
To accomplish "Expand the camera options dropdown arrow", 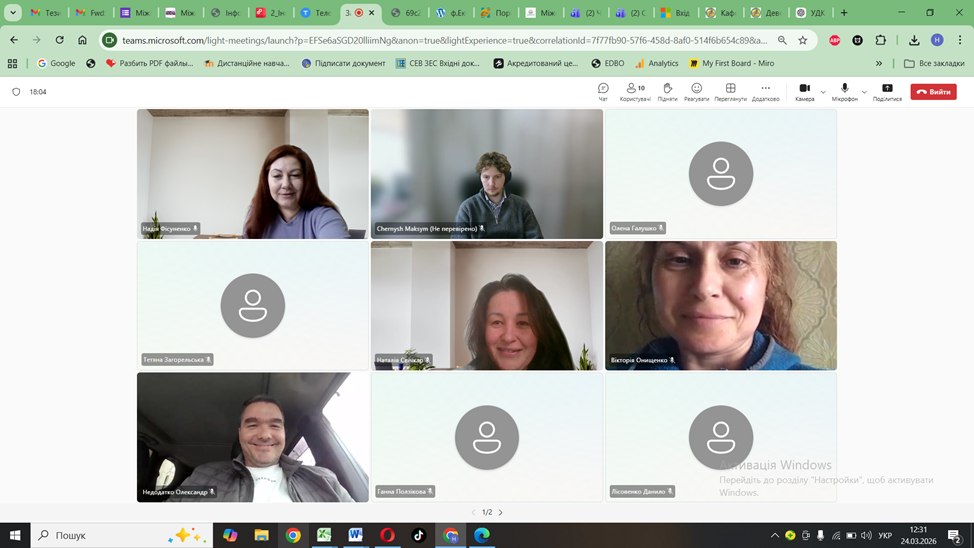I will click(823, 92).
